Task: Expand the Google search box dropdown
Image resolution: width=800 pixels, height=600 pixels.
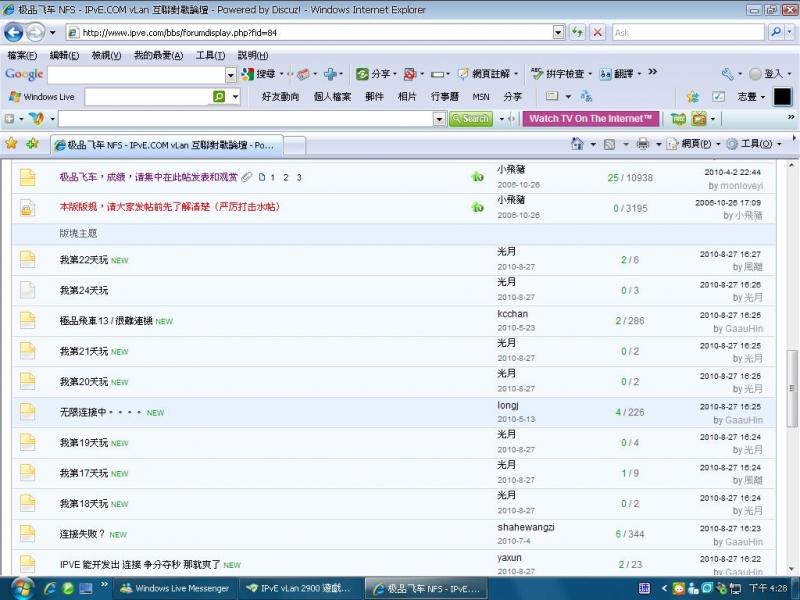Action: tap(230, 75)
